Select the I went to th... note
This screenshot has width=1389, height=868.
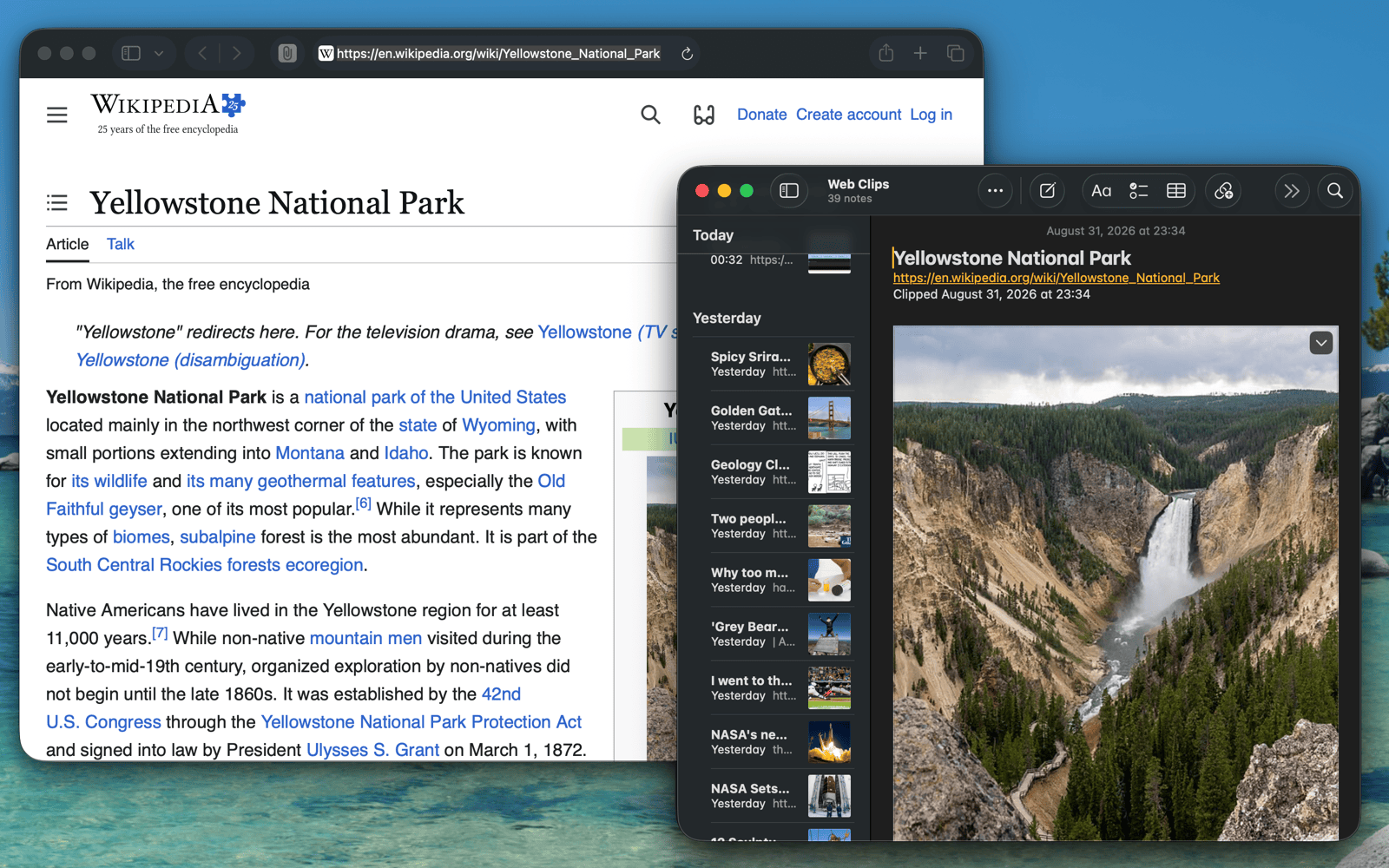(x=773, y=687)
